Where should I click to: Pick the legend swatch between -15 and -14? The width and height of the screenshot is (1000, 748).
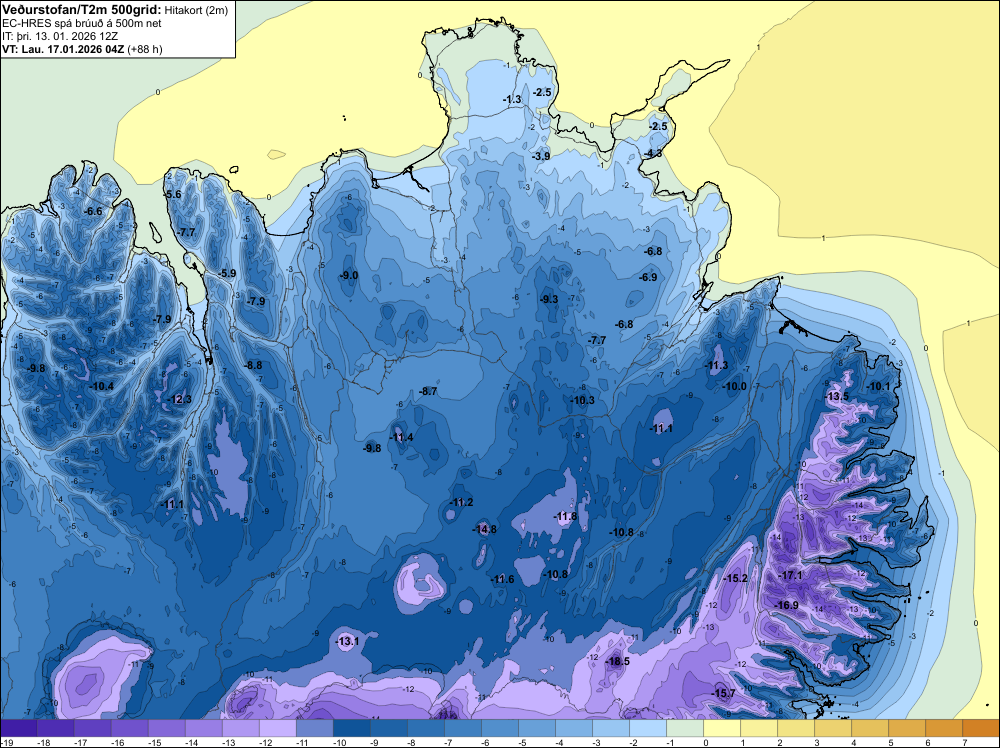[x=166, y=728]
